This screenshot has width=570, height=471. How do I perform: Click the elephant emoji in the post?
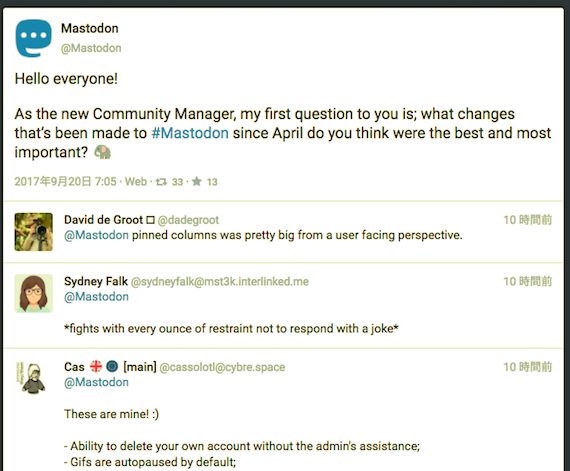click(x=103, y=152)
